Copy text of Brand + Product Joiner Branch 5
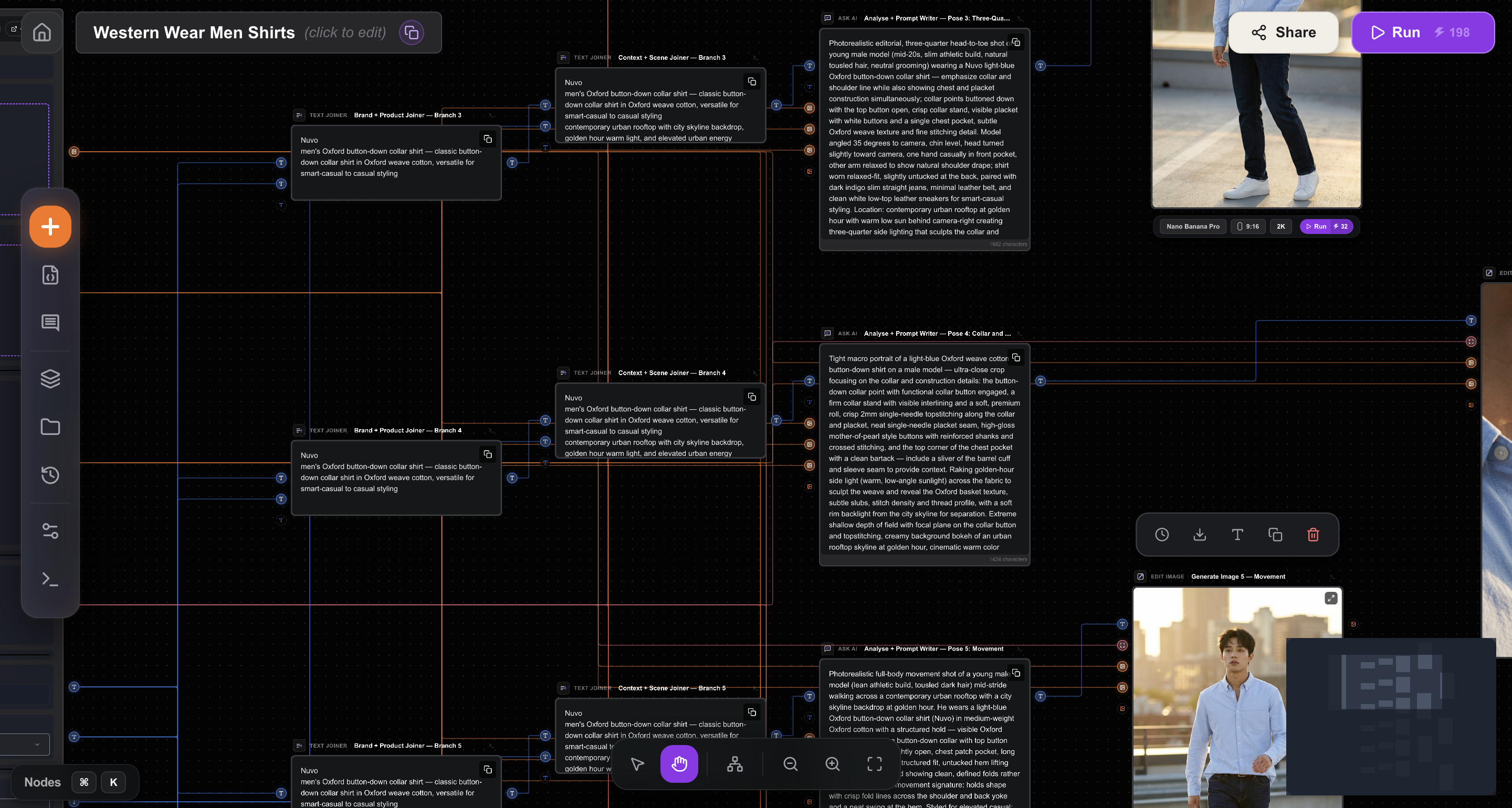 point(488,769)
